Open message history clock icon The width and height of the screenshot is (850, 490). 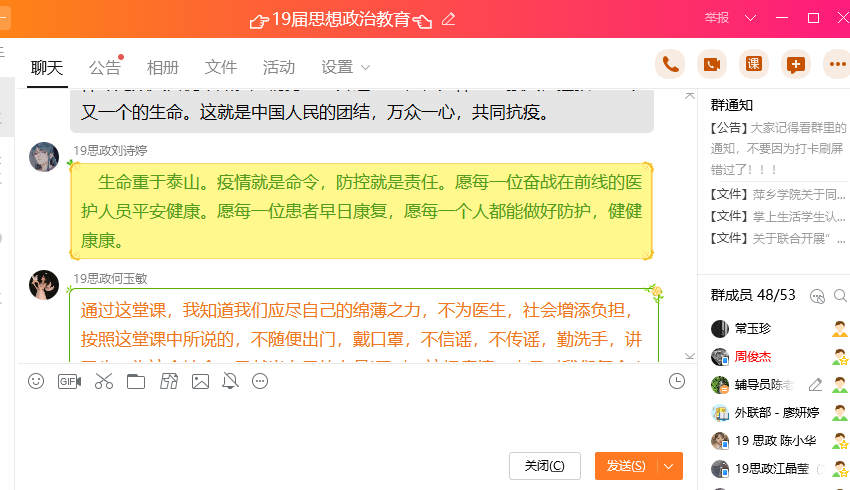coord(677,381)
